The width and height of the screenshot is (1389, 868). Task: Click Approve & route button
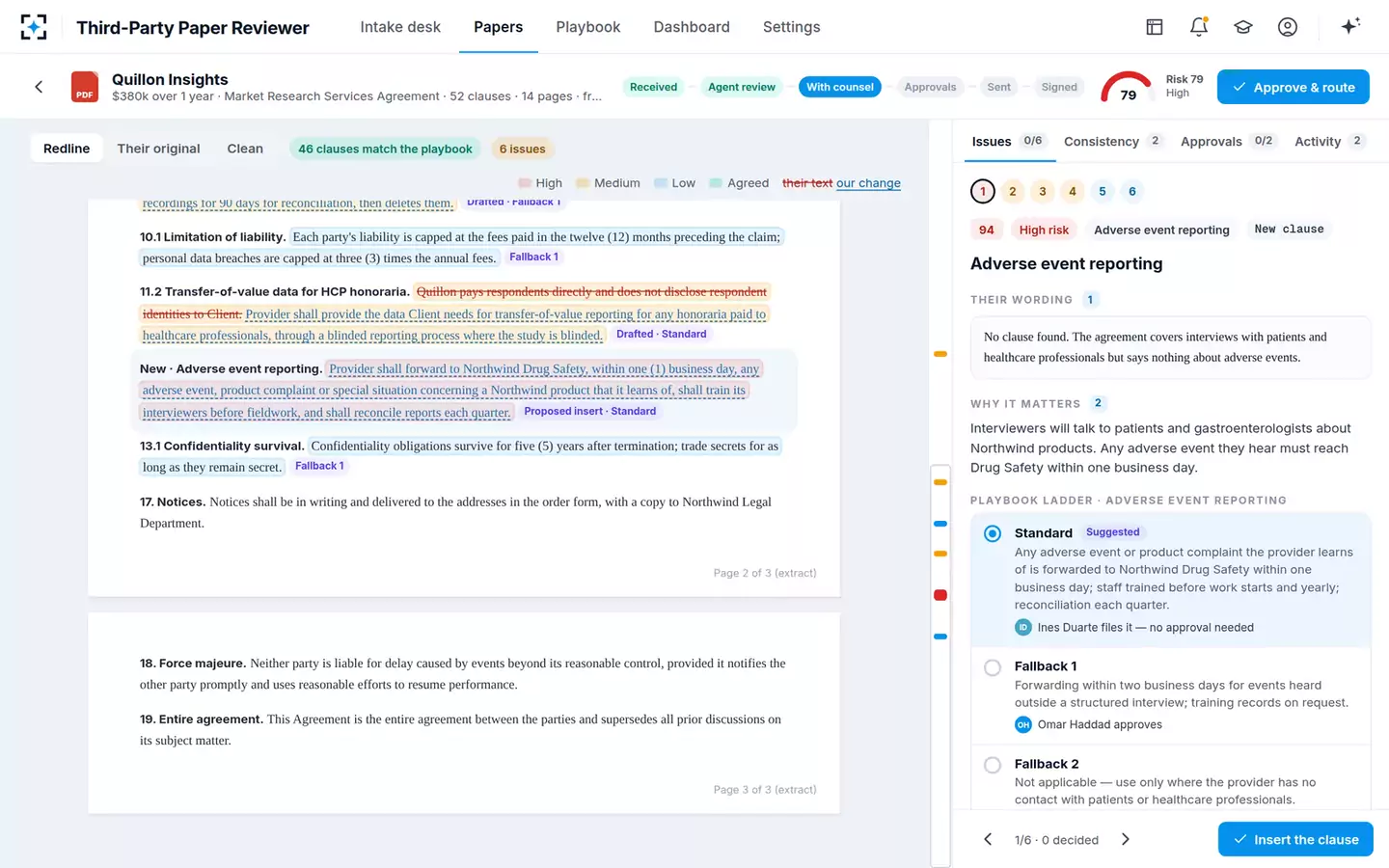(x=1294, y=87)
